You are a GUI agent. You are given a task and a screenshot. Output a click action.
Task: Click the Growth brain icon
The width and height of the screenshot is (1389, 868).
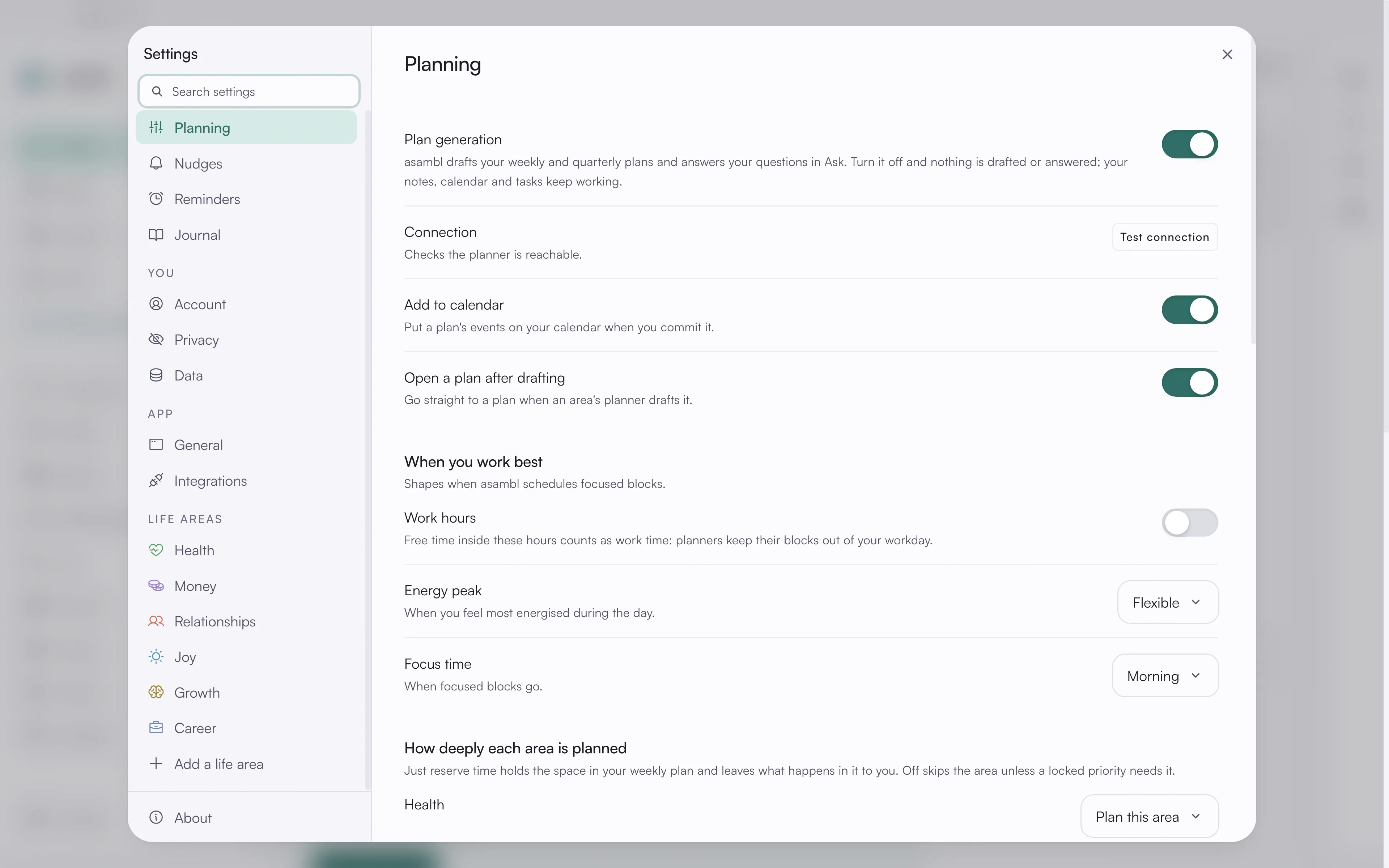[156, 692]
